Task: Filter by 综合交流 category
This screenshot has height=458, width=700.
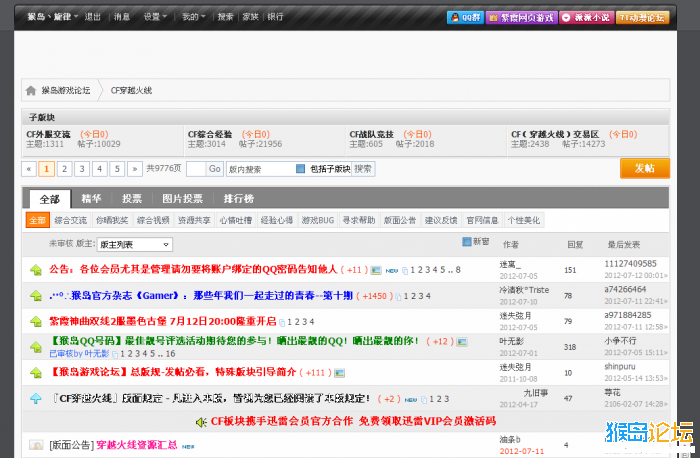Action: pos(71,220)
